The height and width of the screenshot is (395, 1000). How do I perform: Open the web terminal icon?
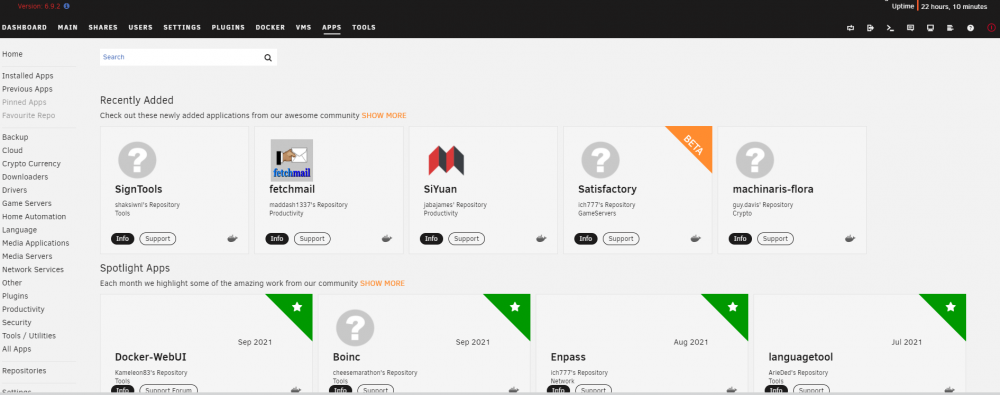coord(890,28)
